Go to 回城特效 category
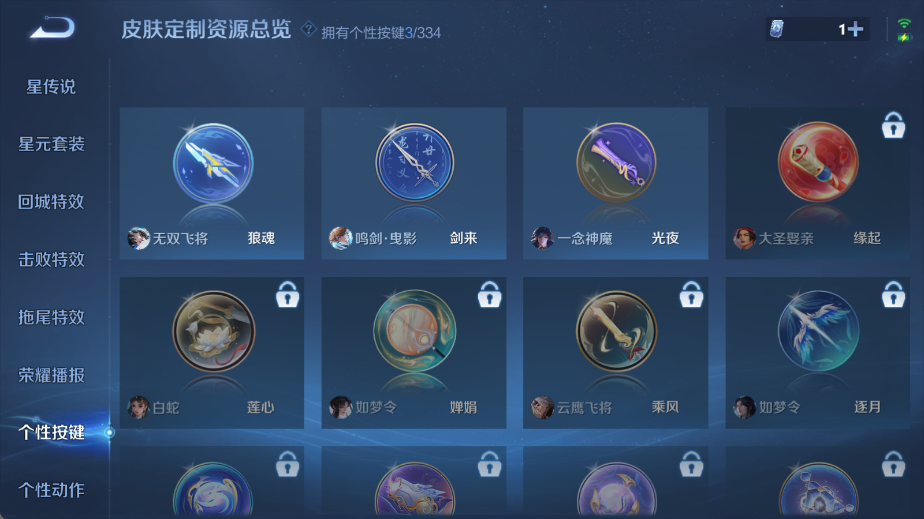This screenshot has height=519, width=924. point(51,201)
